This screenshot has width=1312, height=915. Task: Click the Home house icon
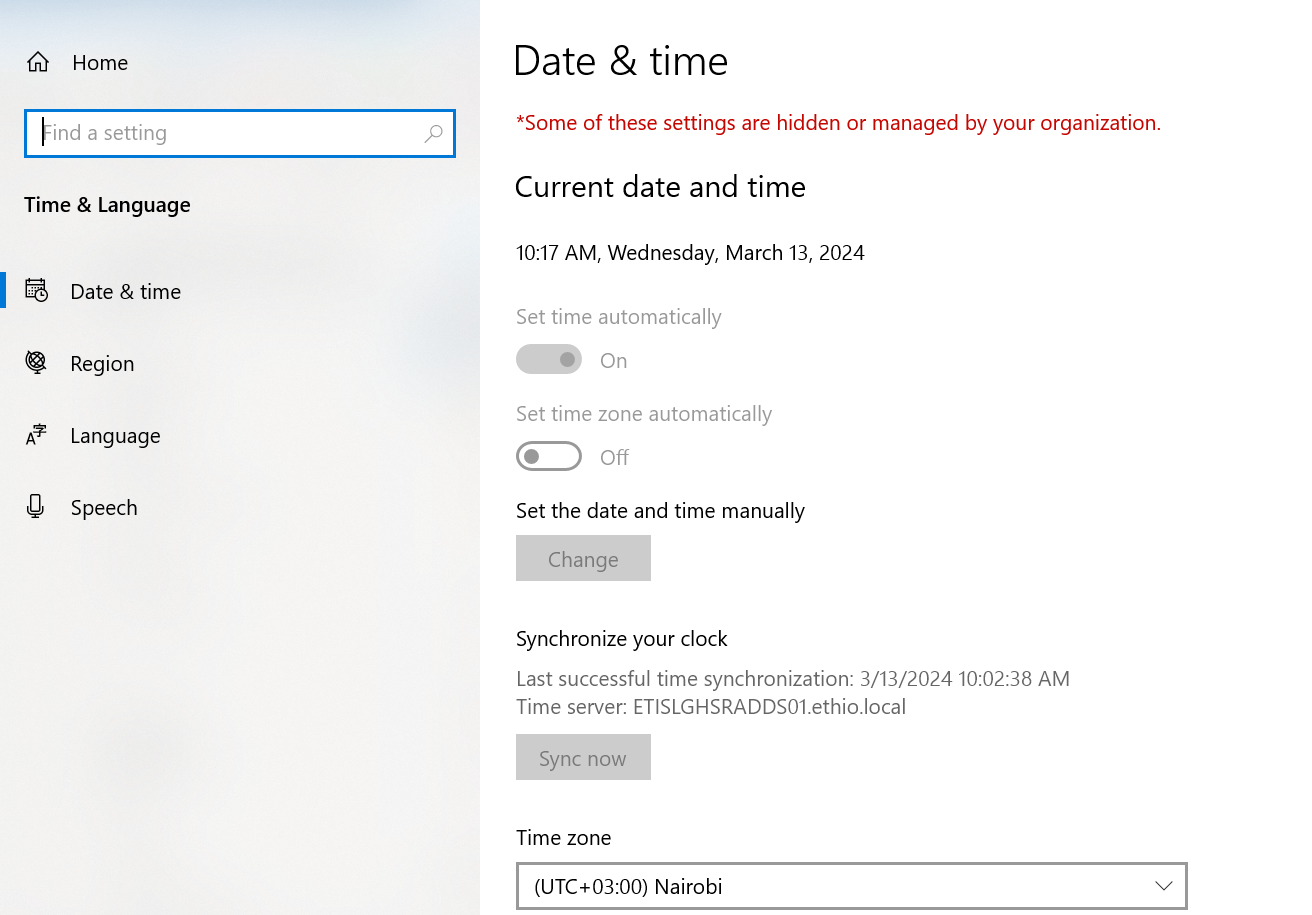point(38,62)
